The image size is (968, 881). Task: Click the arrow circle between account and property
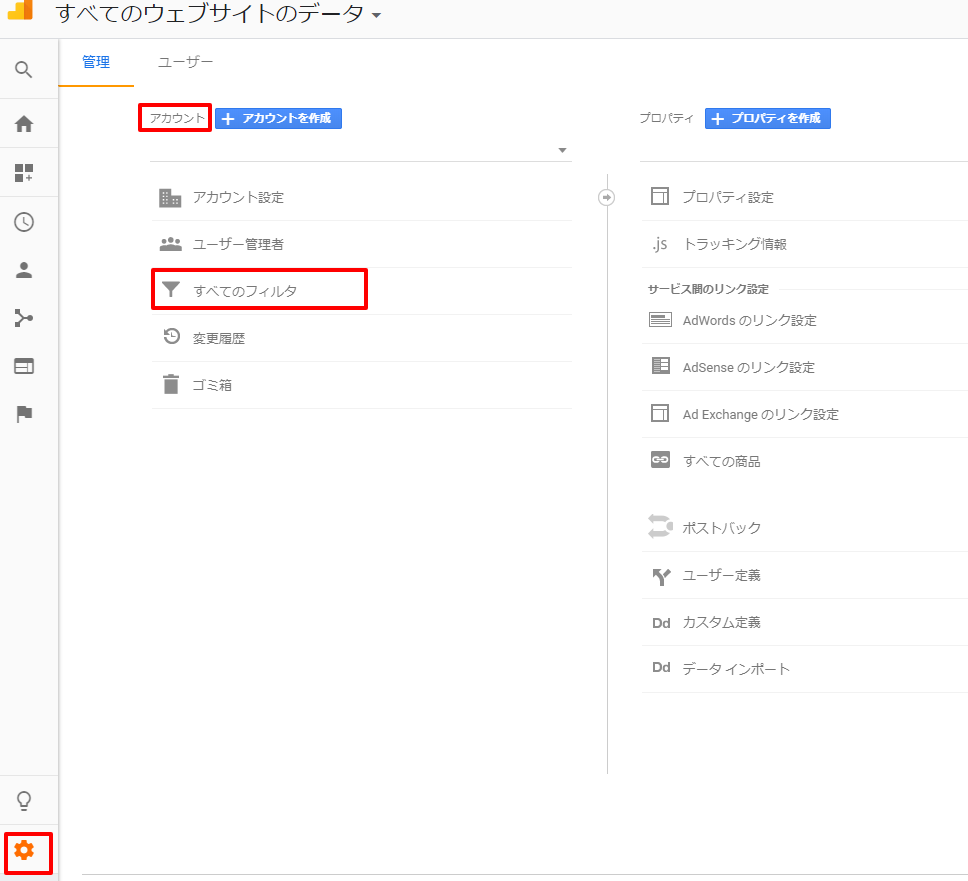(x=606, y=197)
